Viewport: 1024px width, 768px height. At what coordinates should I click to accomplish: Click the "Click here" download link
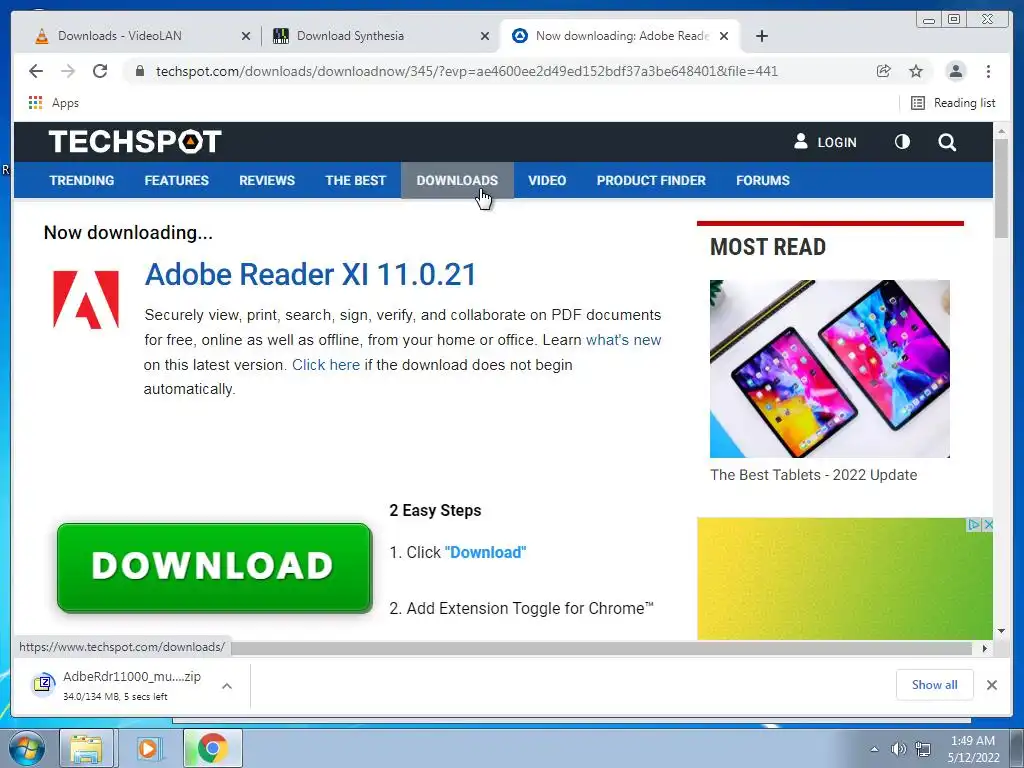coord(326,365)
